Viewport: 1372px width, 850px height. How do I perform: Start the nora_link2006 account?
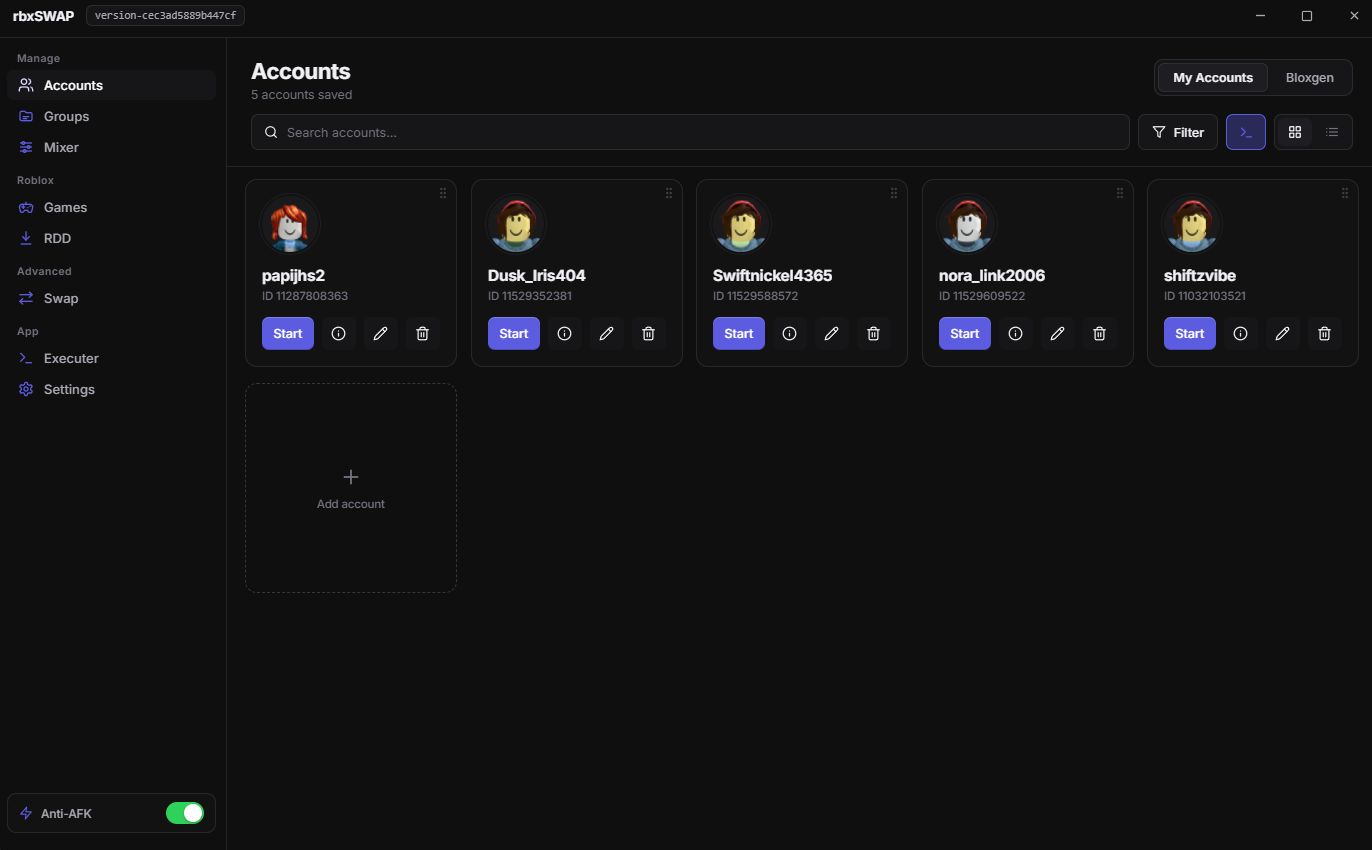(x=965, y=334)
